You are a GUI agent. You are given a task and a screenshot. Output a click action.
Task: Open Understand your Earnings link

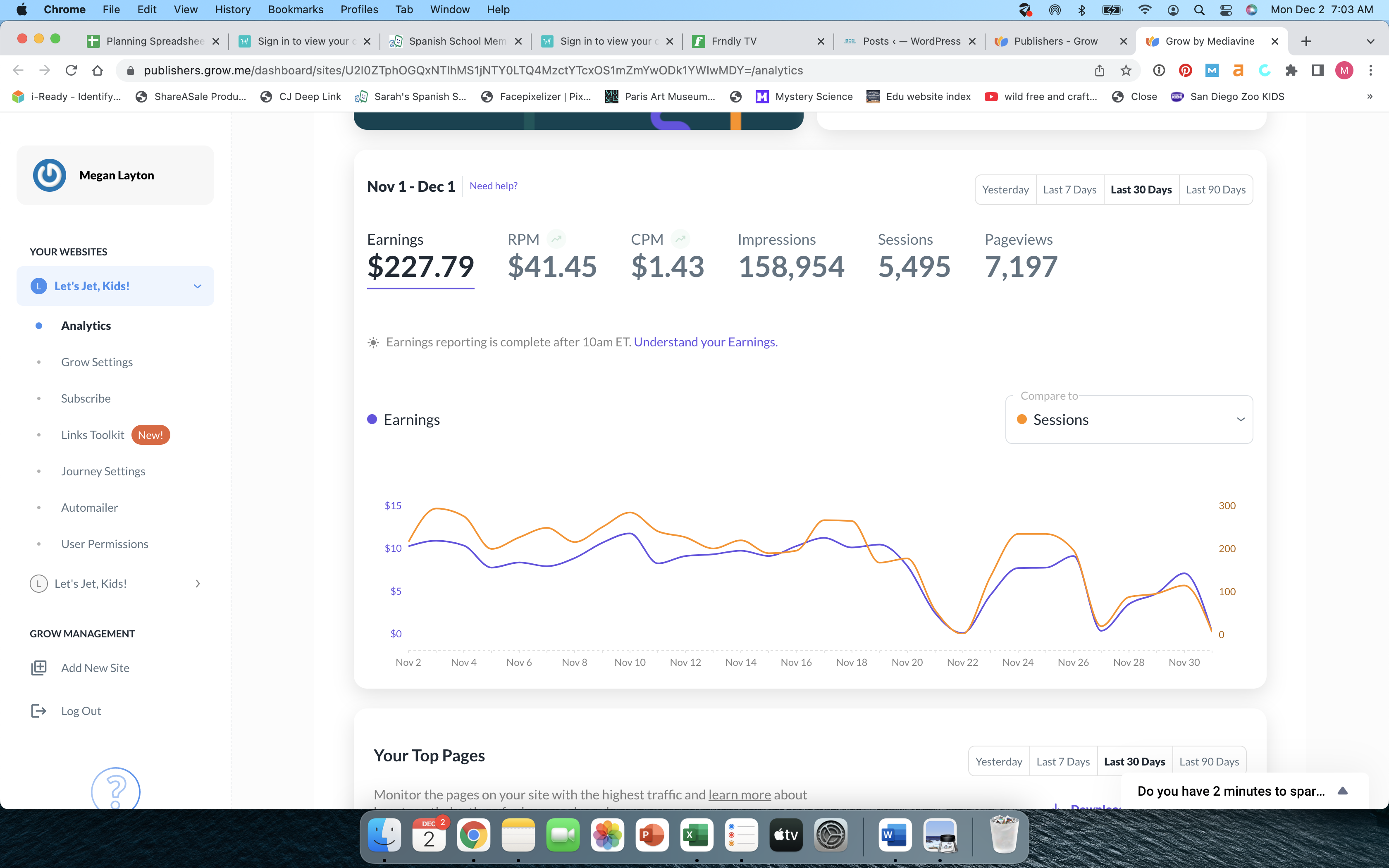coord(705,342)
